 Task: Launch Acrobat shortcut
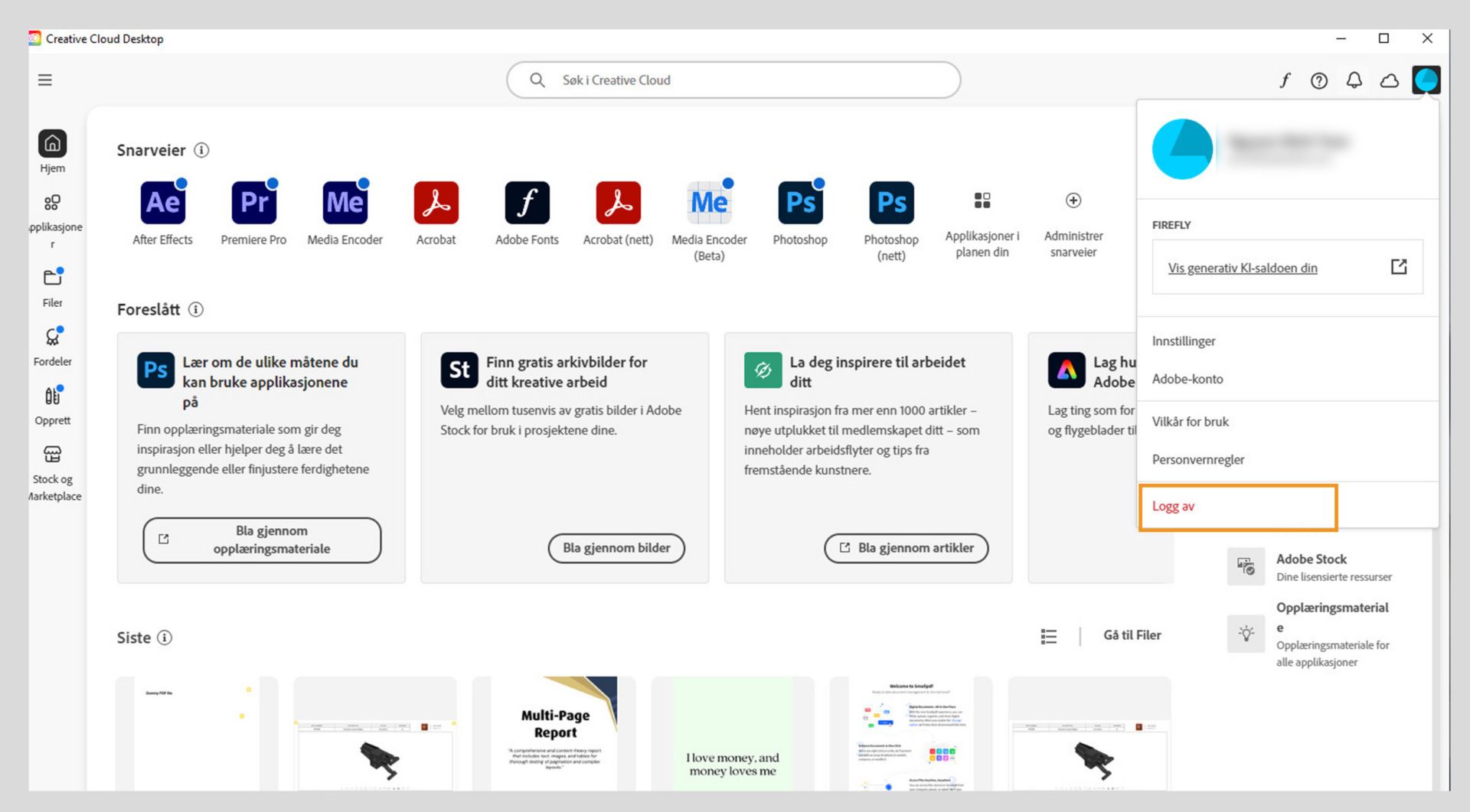[436, 204]
